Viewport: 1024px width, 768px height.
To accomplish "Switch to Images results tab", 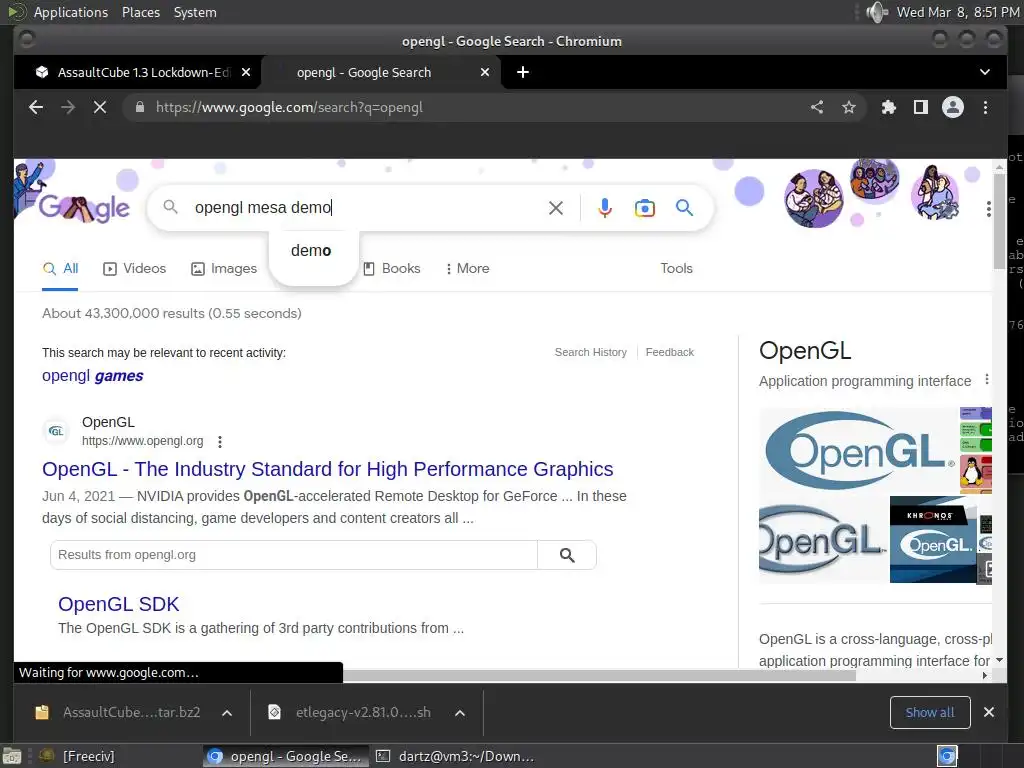I will 224,268.
